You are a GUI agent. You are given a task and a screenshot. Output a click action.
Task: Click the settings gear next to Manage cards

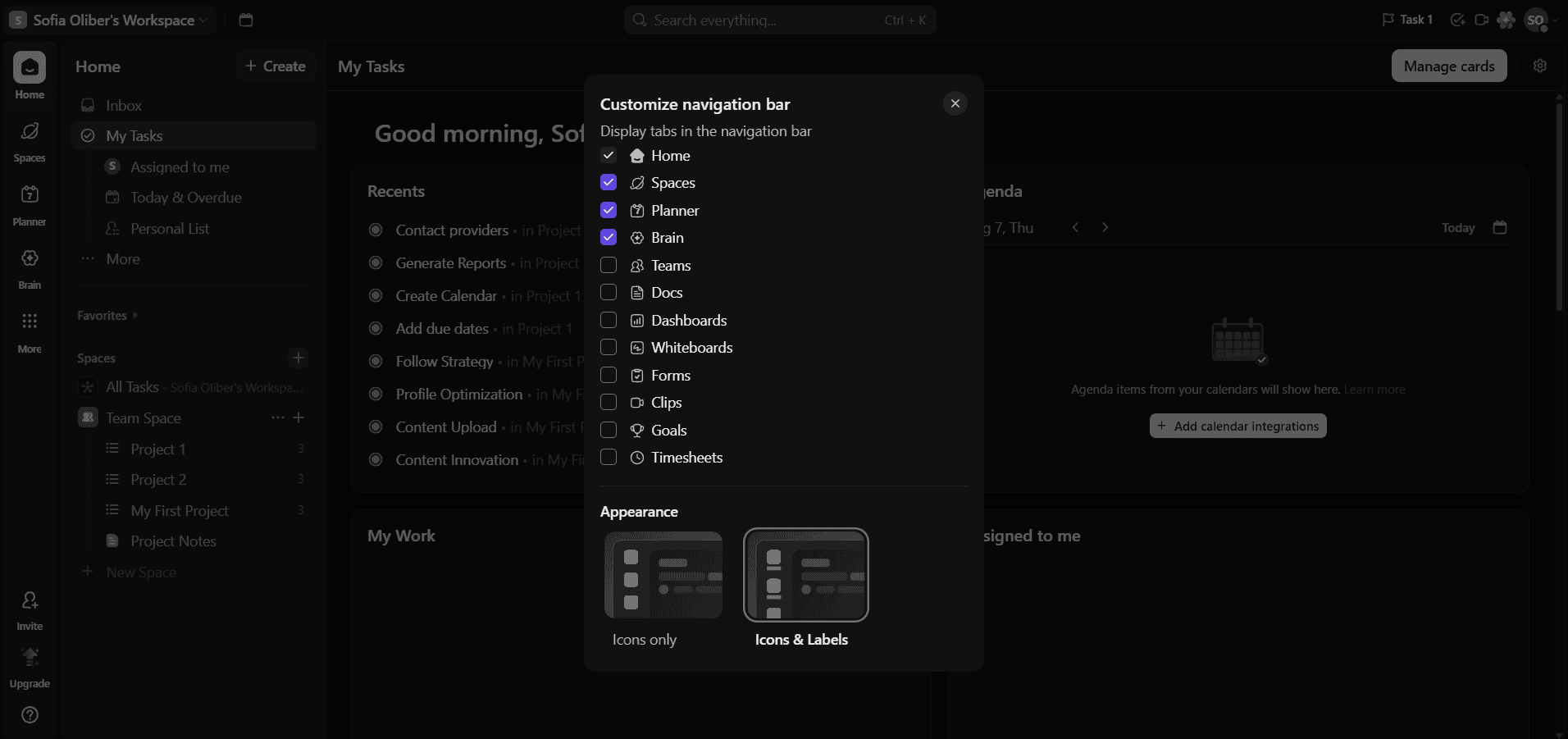pos(1539,66)
